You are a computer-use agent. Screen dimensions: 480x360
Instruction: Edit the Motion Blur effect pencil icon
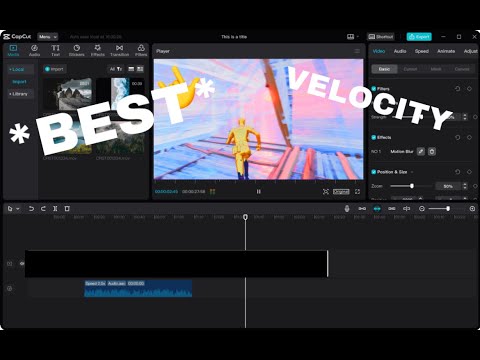pos(421,152)
